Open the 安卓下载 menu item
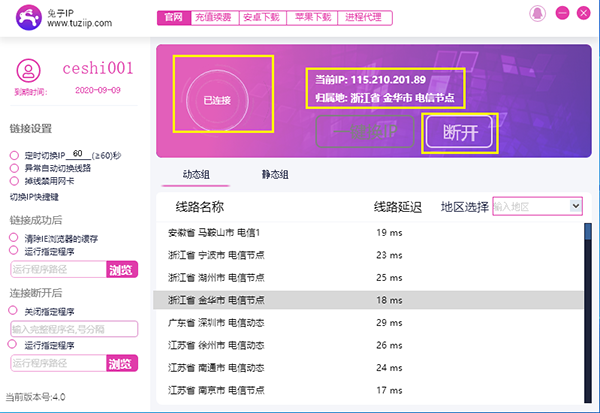Image resolution: width=600 pixels, height=413 pixels. [264, 17]
